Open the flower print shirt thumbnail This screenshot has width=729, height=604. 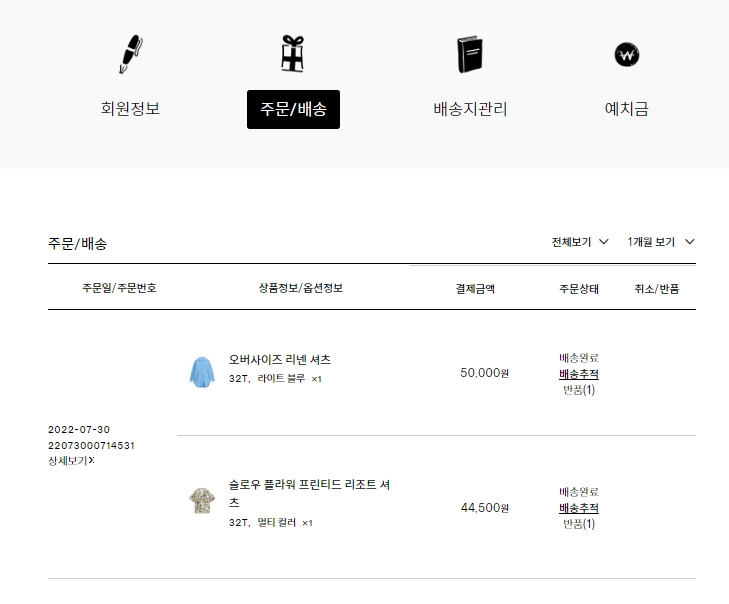point(202,500)
